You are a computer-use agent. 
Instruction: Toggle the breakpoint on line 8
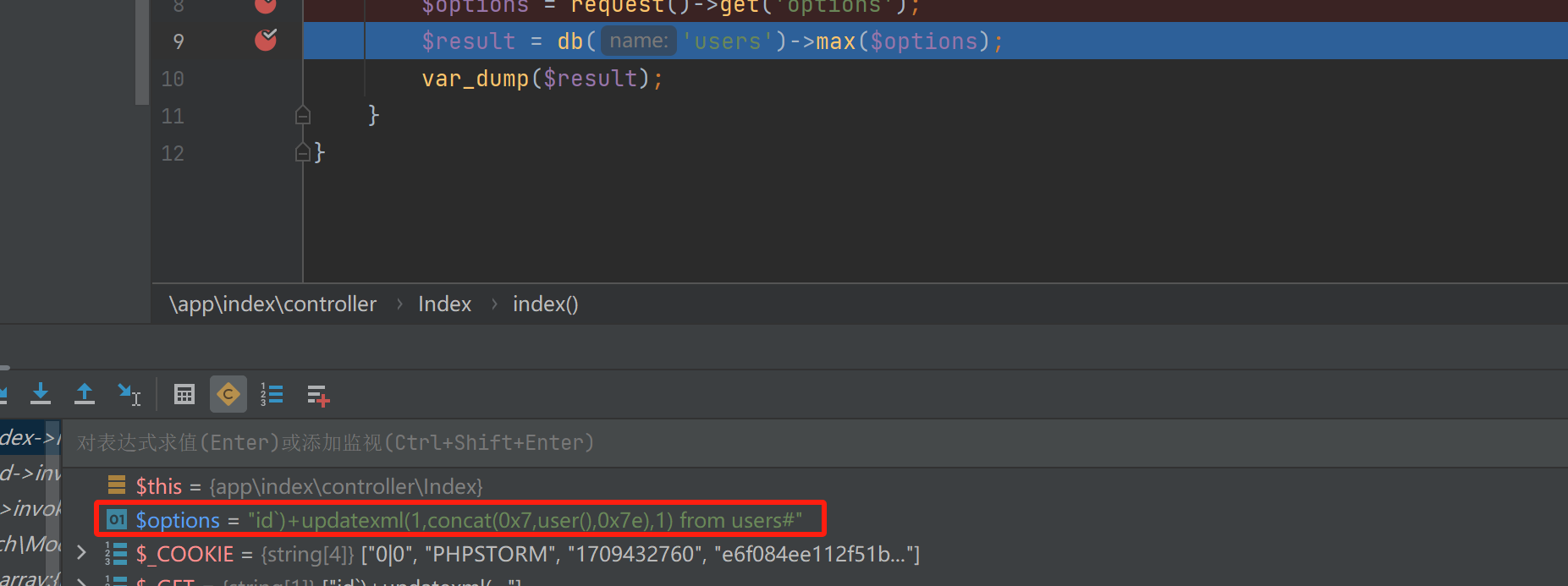point(266,6)
